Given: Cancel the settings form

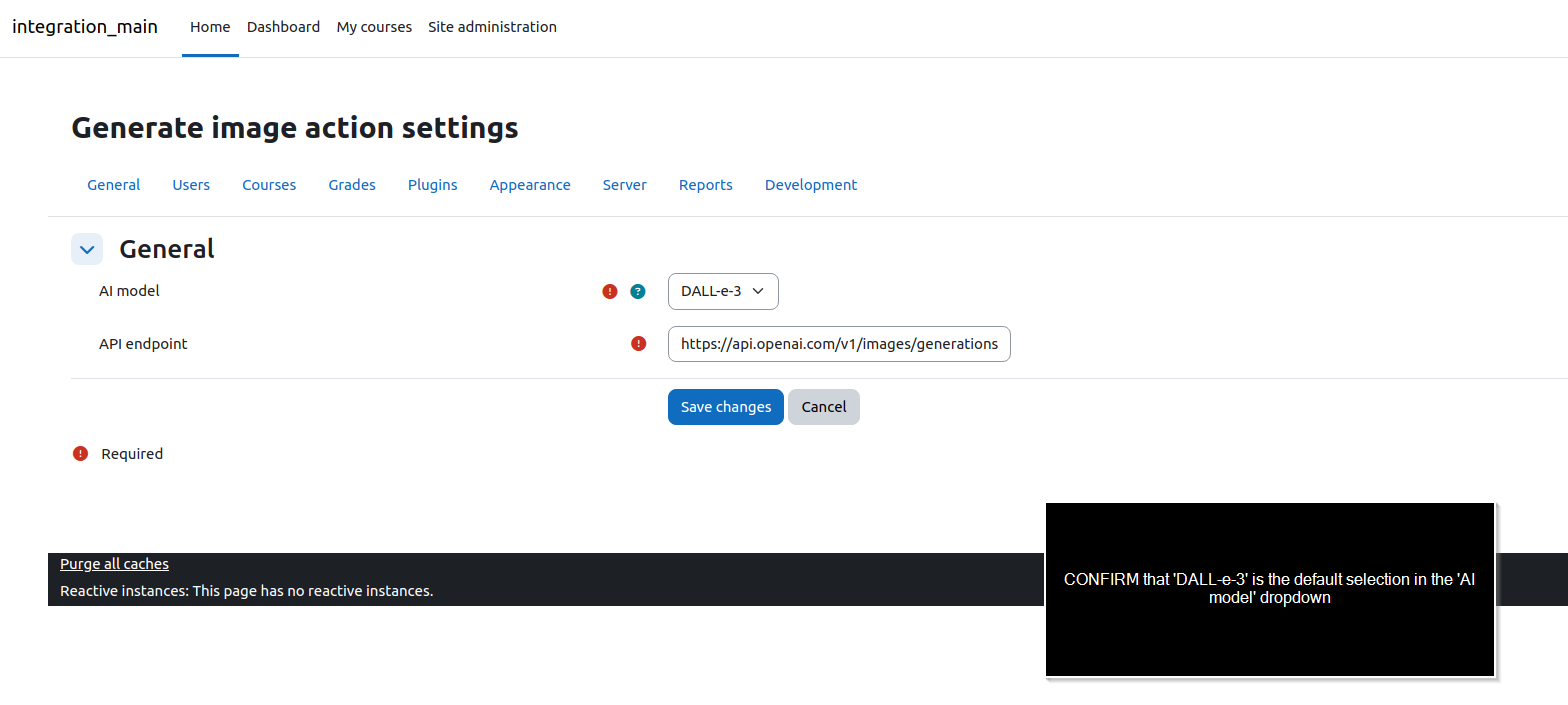Looking at the screenshot, I should pyautogui.click(x=824, y=407).
